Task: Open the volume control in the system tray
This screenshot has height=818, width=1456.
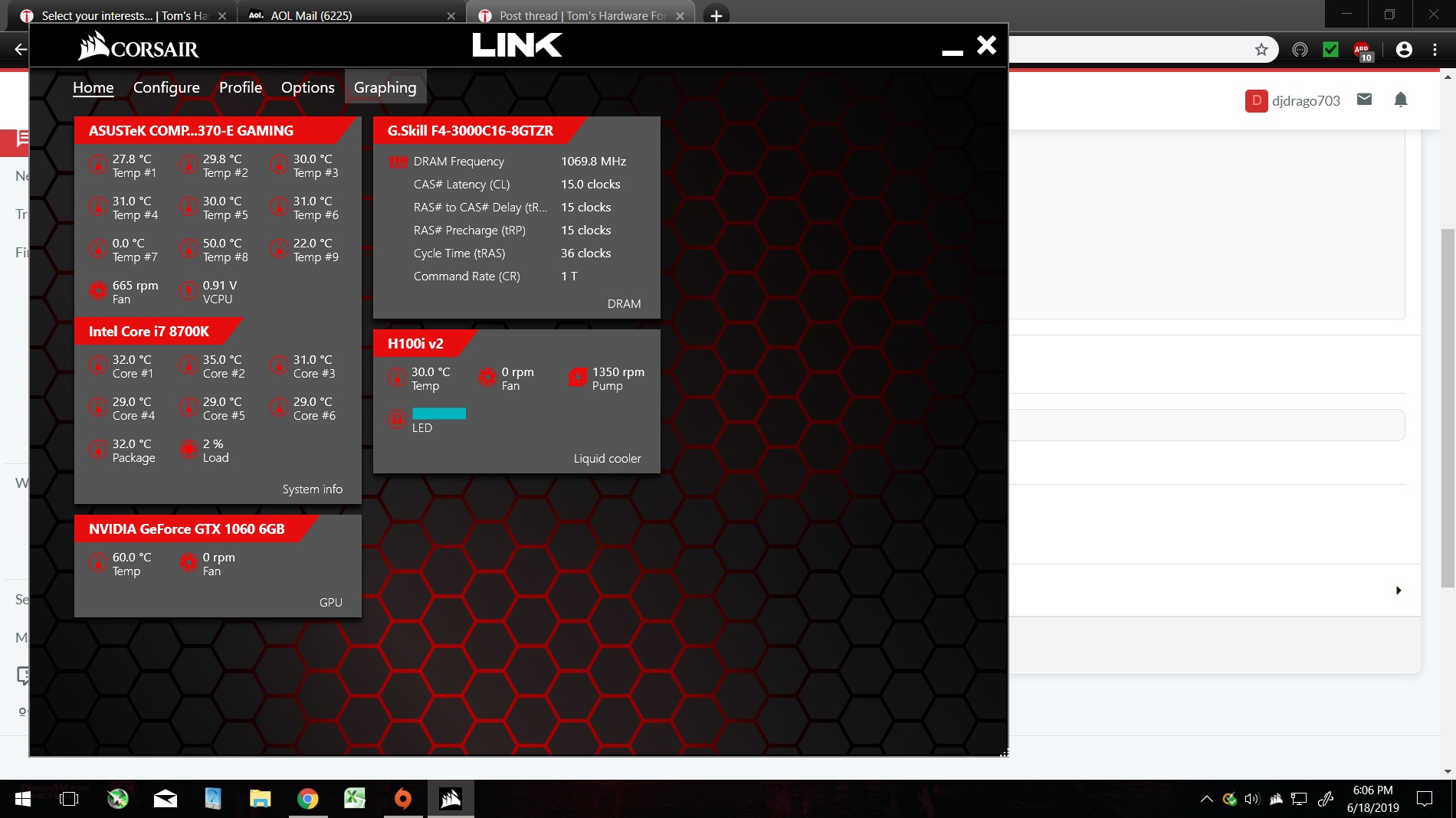Action: [x=1252, y=799]
